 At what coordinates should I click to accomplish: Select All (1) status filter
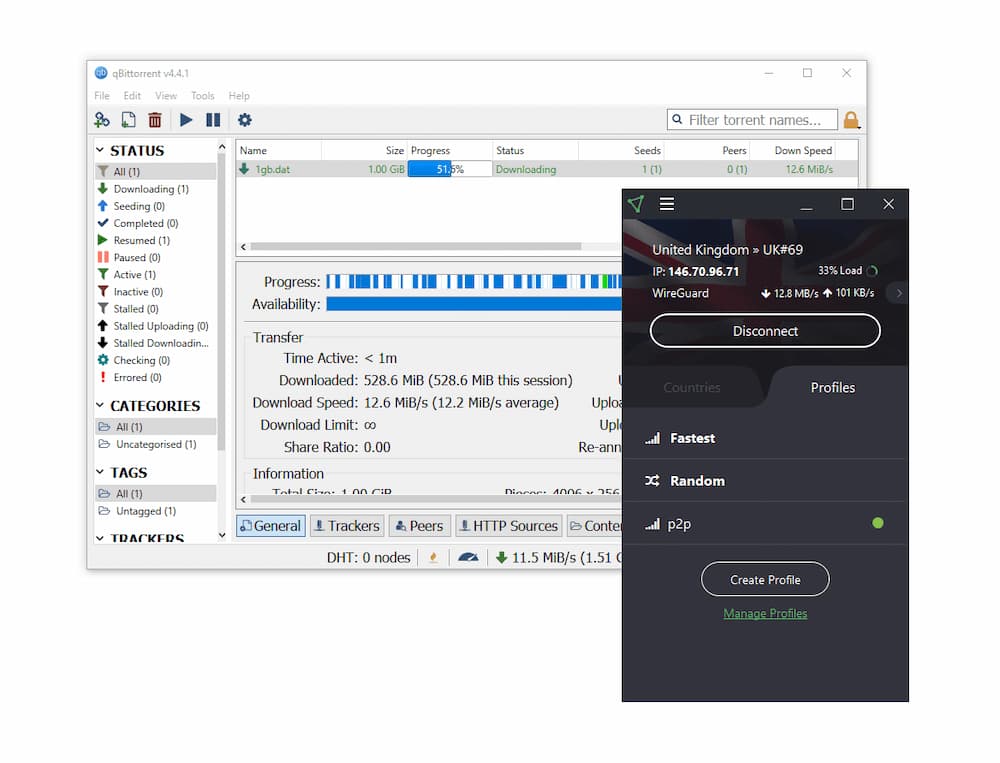pos(156,172)
